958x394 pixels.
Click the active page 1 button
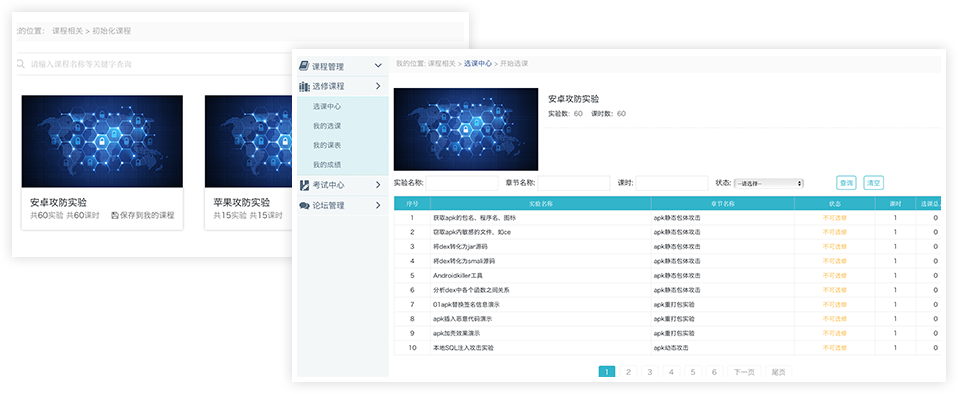point(607,371)
